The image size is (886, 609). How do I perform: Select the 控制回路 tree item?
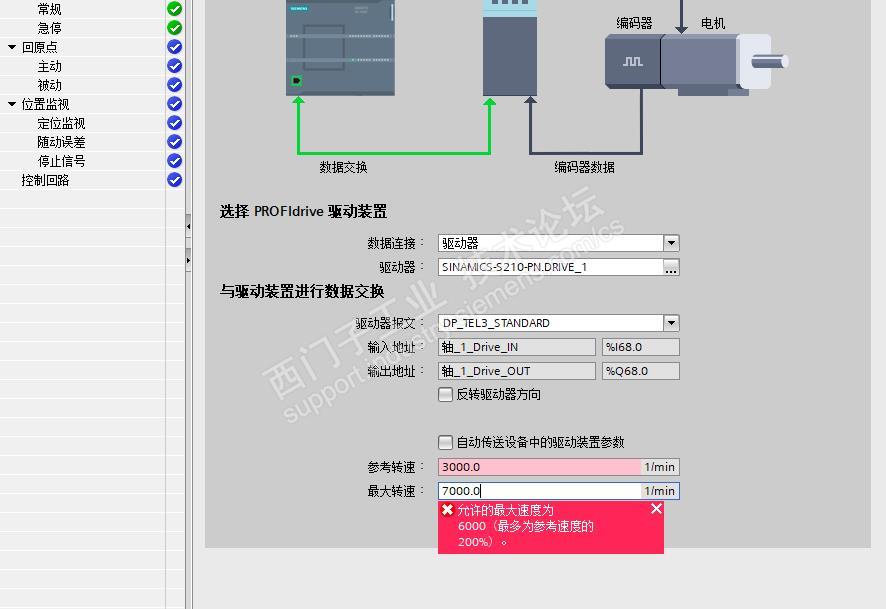click(45, 180)
